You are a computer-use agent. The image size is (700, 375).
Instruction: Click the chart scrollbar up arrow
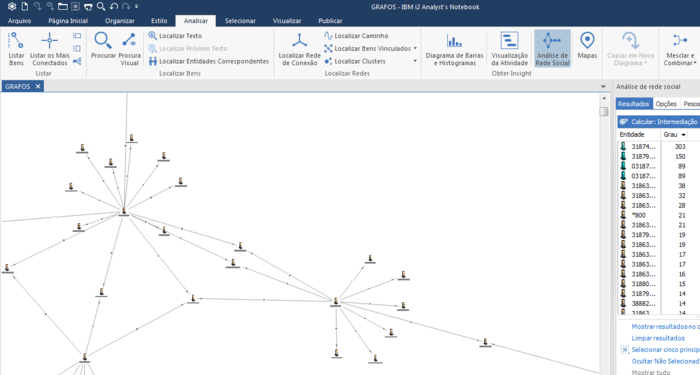[604, 98]
